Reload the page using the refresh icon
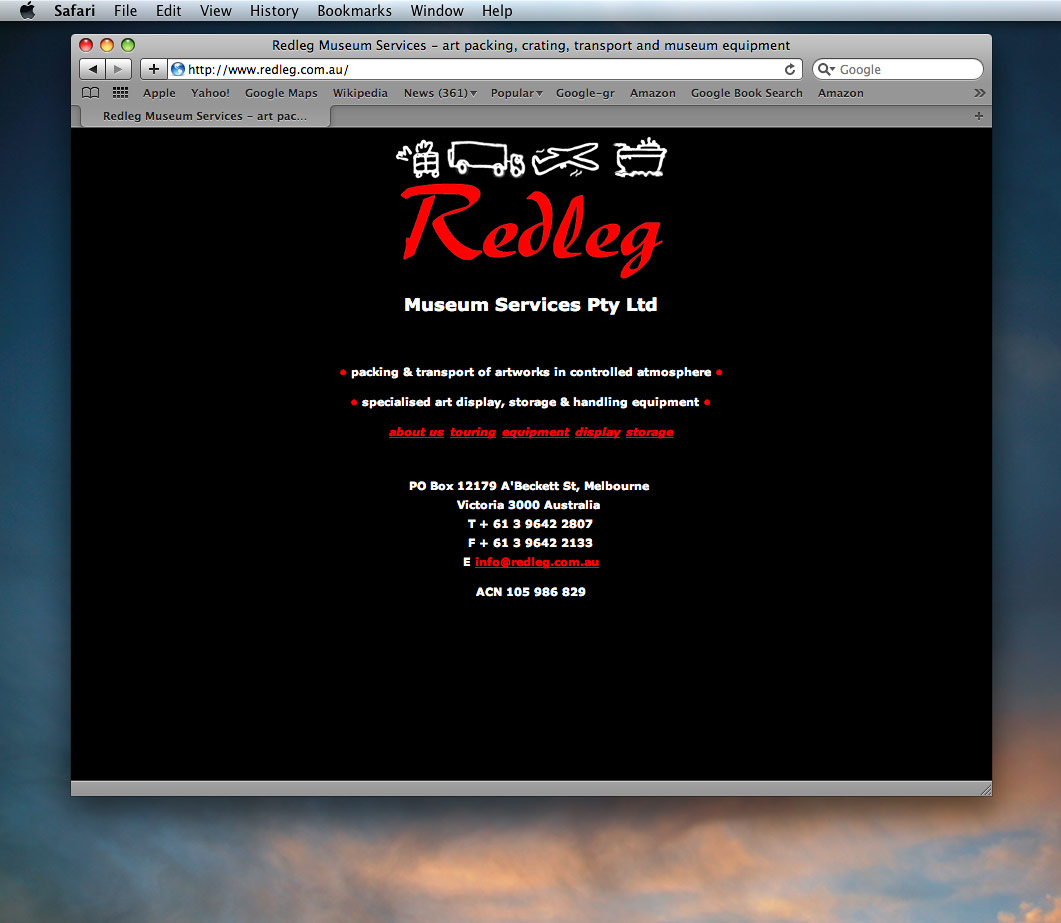This screenshot has width=1061, height=923. (x=790, y=69)
